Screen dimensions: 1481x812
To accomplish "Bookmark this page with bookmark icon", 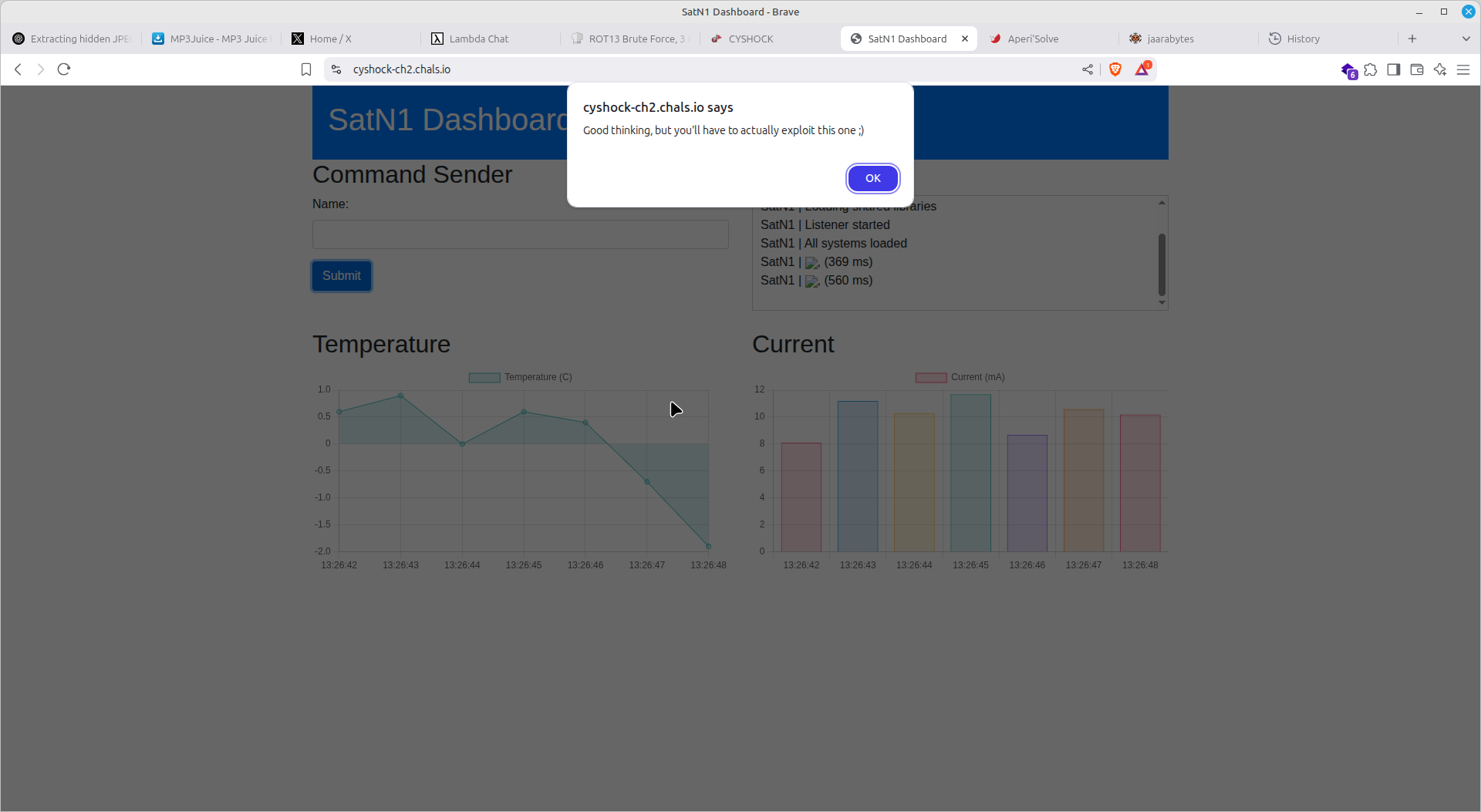I will (x=306, y=69).
